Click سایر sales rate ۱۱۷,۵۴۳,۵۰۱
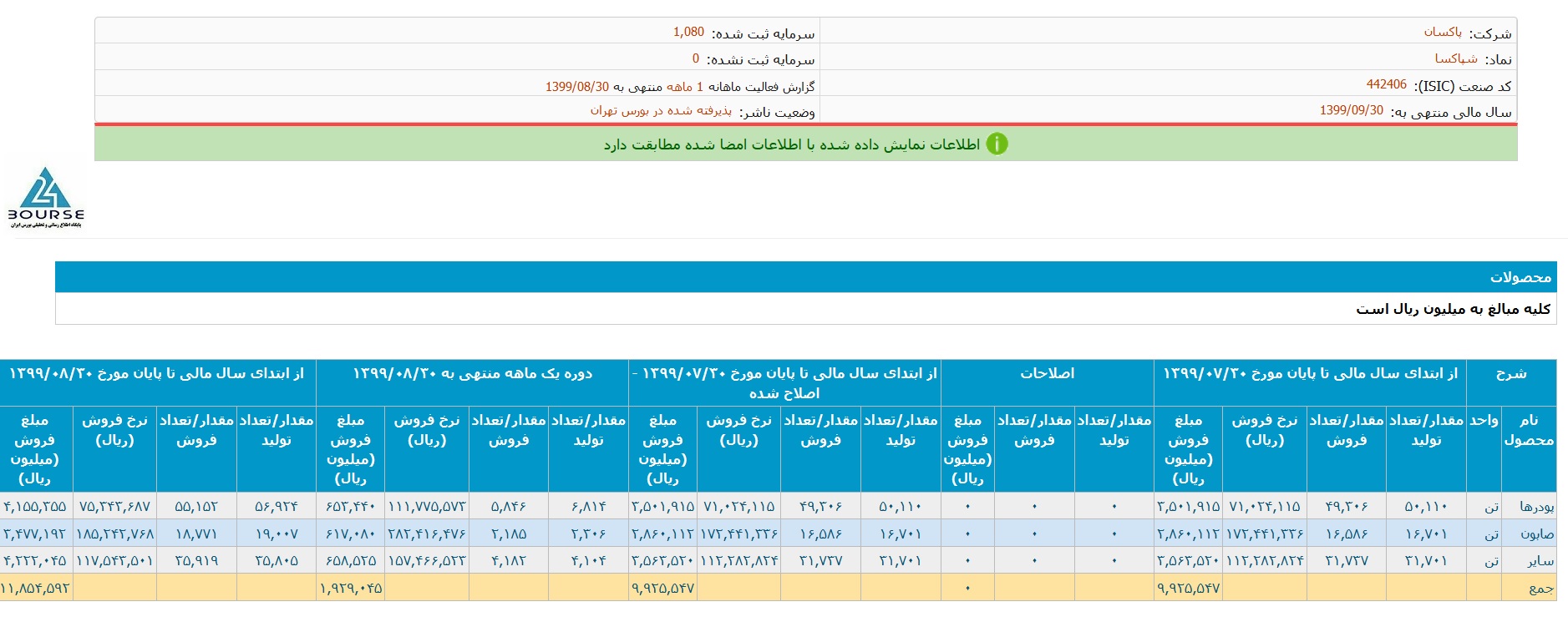This screenshot has height=617, width=1568. pos(114,560)
